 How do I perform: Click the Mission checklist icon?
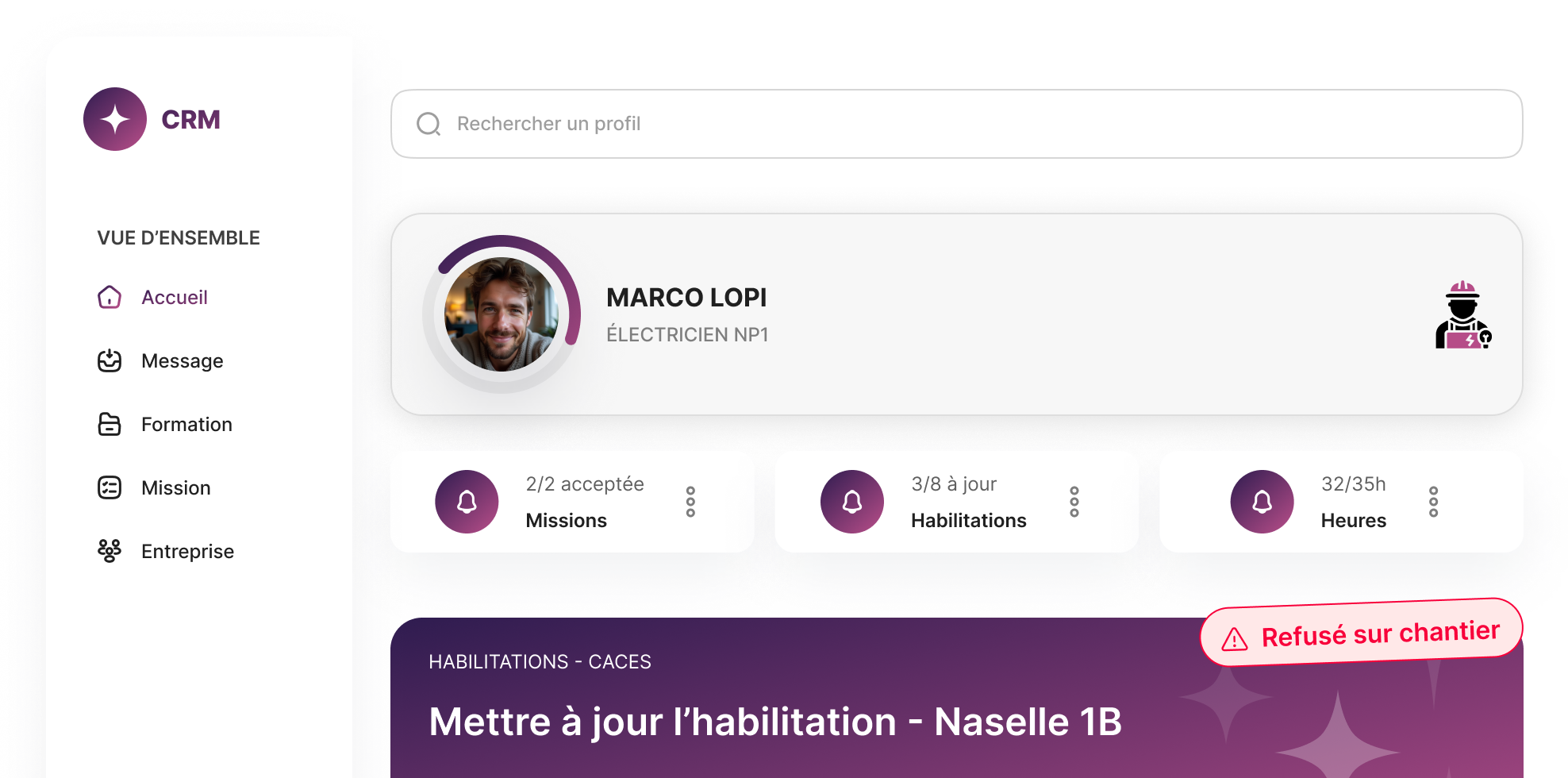pos(110,487)
